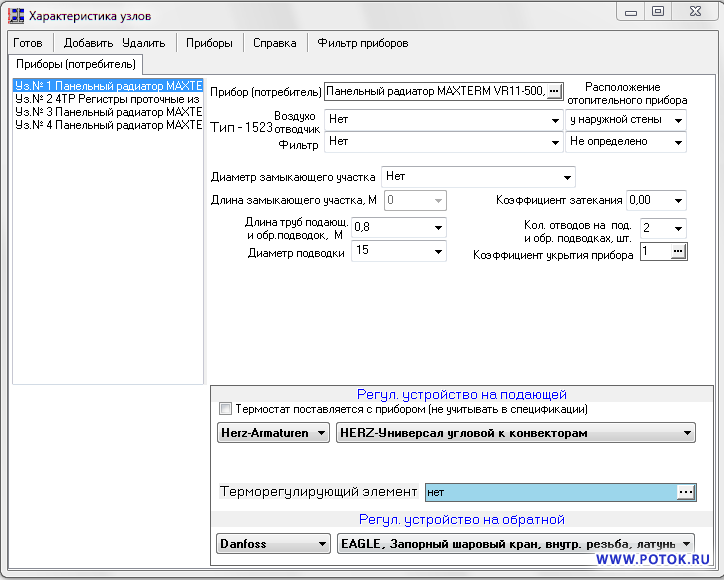Click ellipsis button for Коэффициент укрытия прибора

pyautogui.click(x=678, y=252)
